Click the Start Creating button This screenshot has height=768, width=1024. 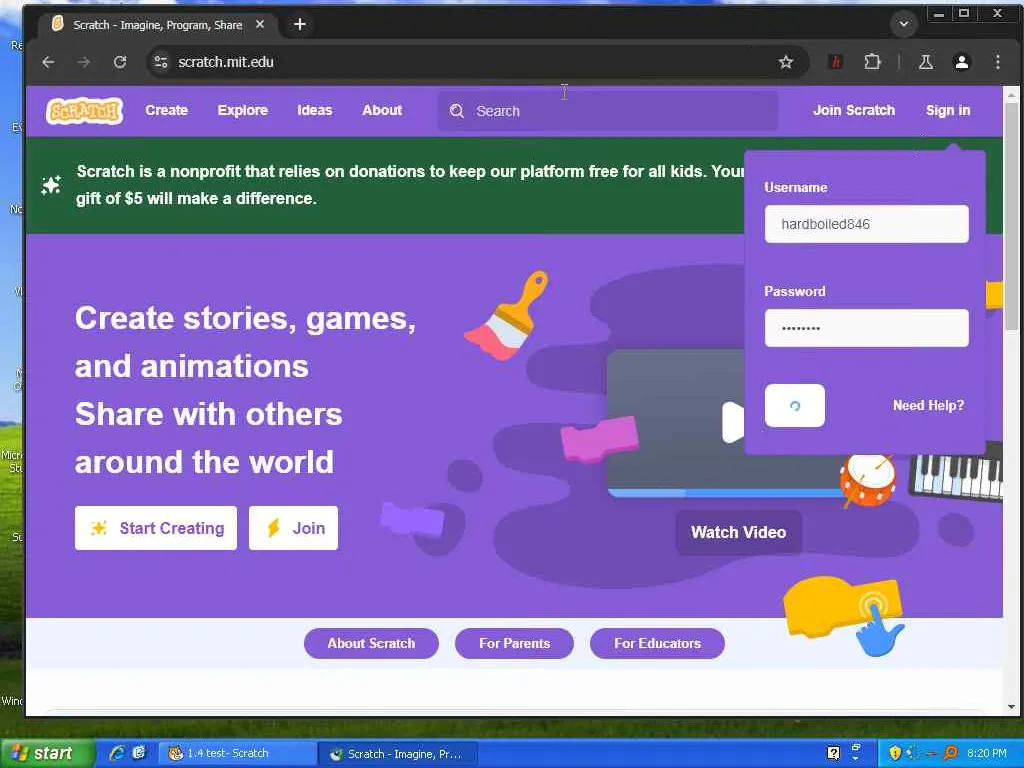pyautogui.click(x=156, y=528)
